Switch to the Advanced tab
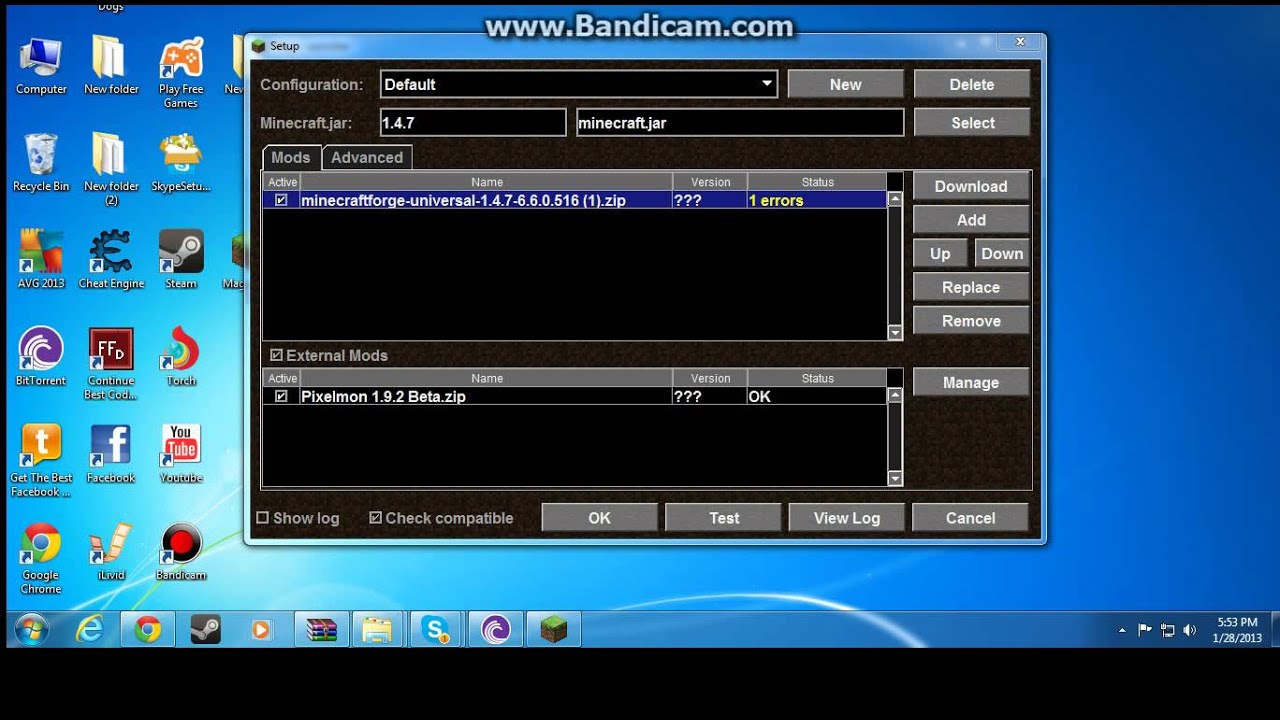1280x720 pixels. coord(367,157)
